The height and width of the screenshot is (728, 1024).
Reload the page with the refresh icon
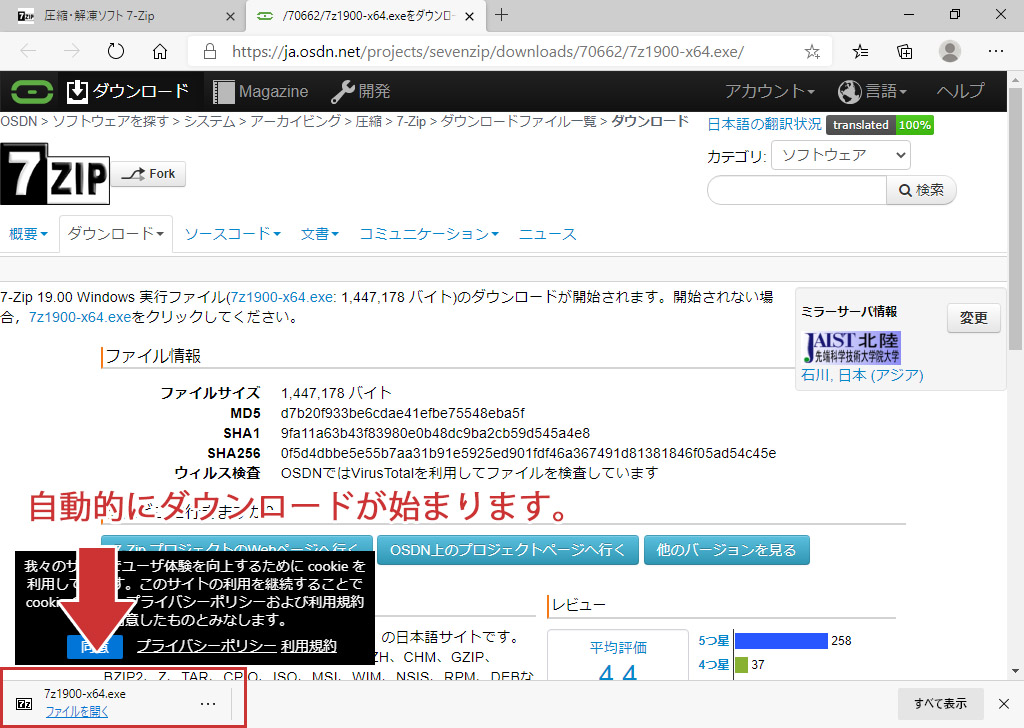point(116,51)
